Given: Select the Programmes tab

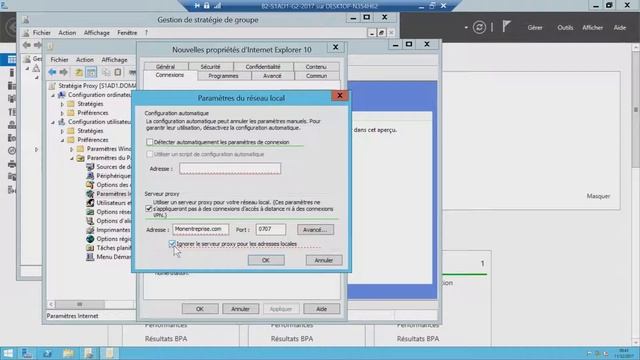Looking at the screenshot, I should coord(223,76).
